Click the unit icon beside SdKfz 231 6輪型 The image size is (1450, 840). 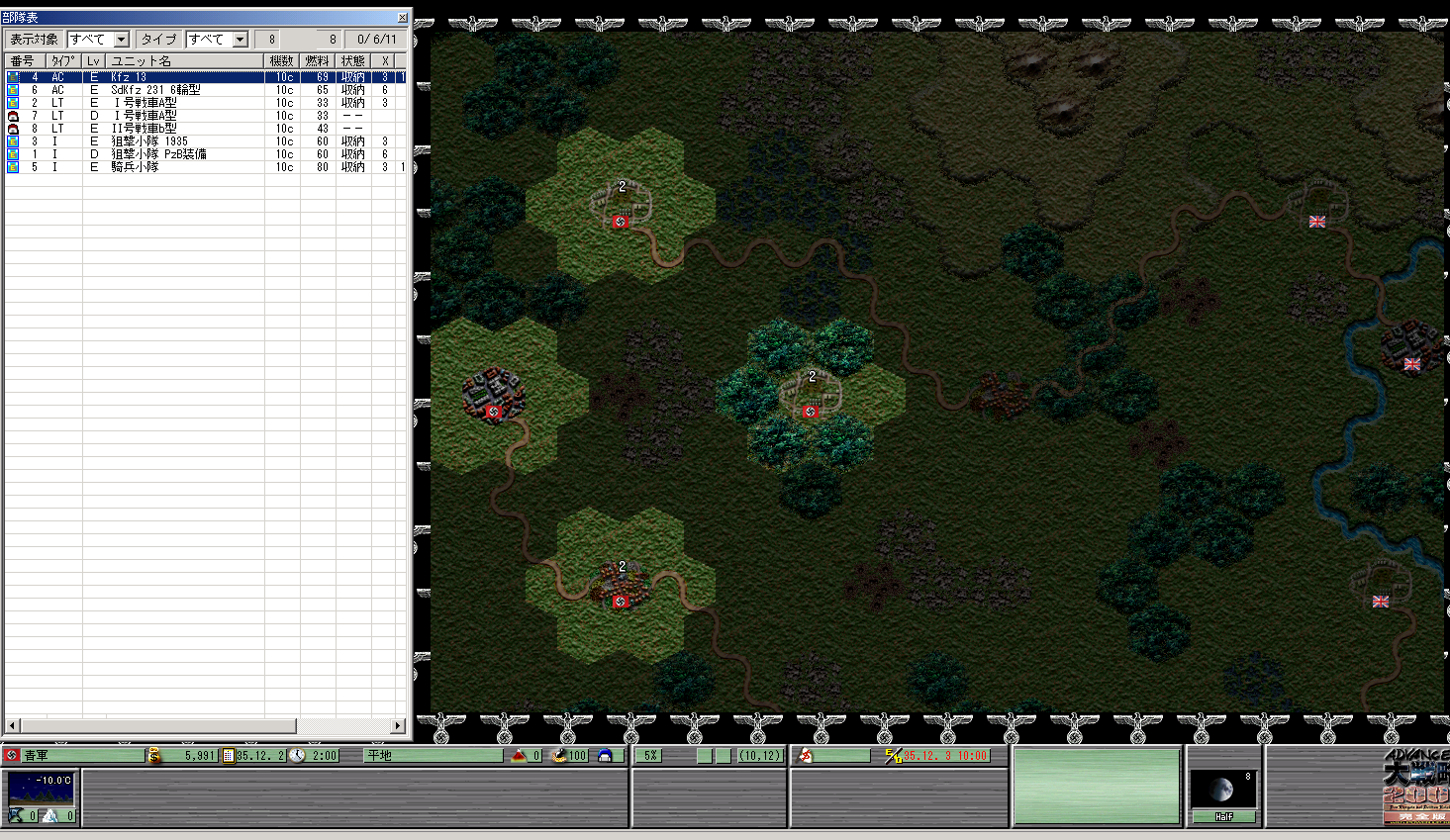click(x=13, y=90)
